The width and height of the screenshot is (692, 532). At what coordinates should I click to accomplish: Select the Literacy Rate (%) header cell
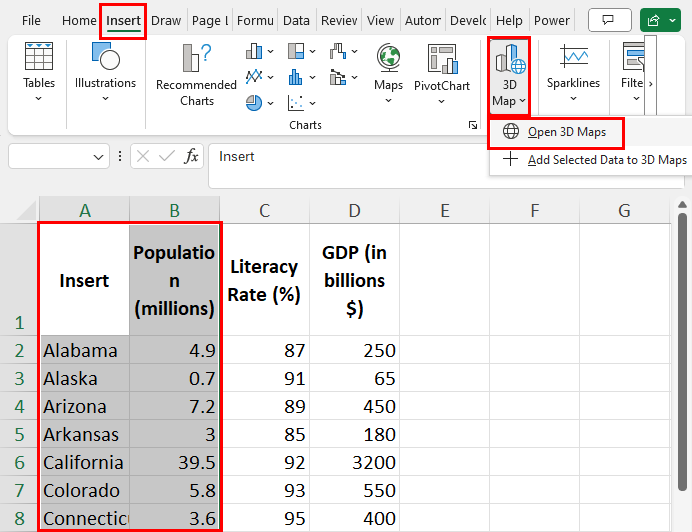pyautogui.click(x=264, y=280)
